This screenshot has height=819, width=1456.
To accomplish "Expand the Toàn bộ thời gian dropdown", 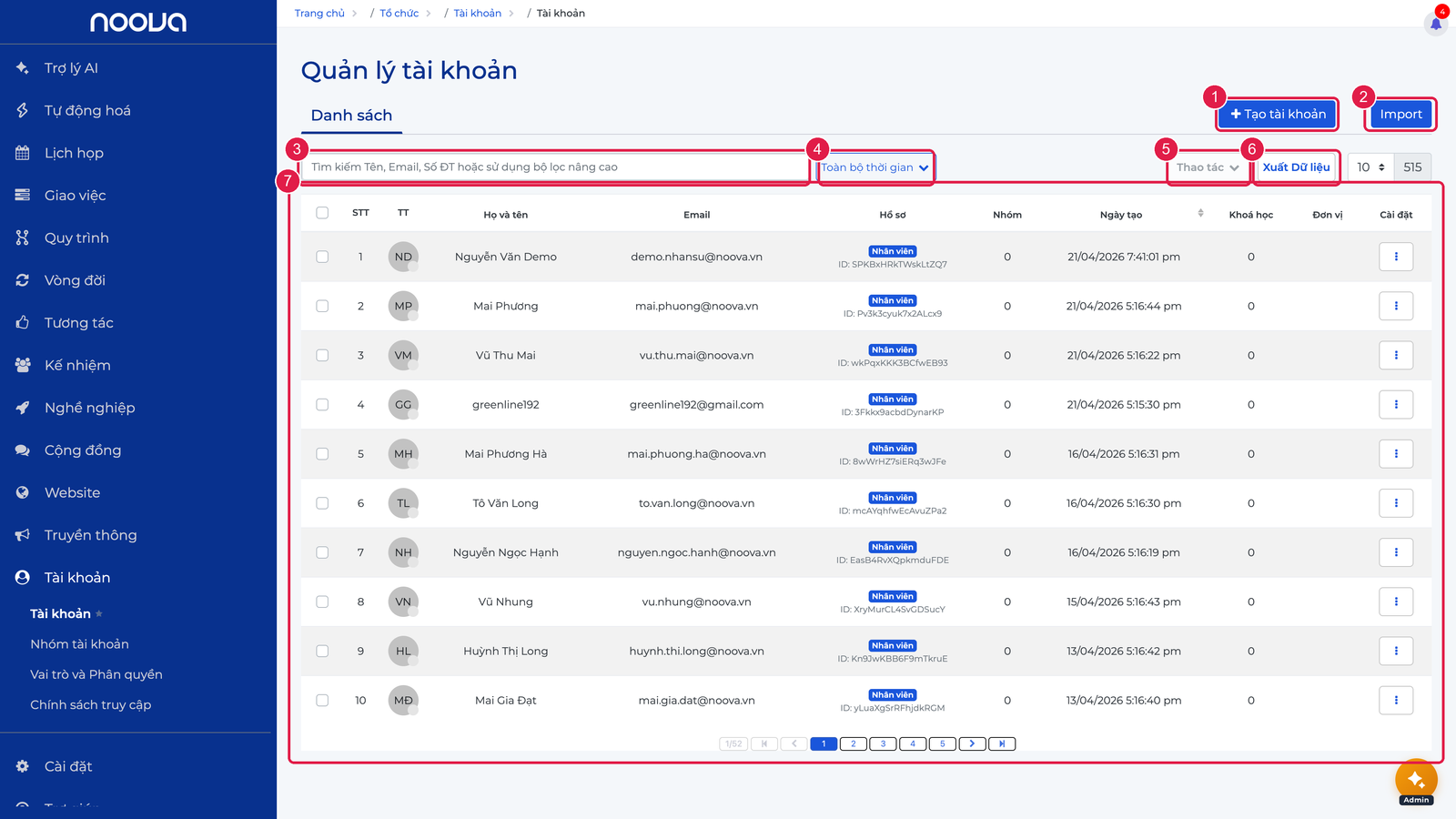I will (875, 167).
